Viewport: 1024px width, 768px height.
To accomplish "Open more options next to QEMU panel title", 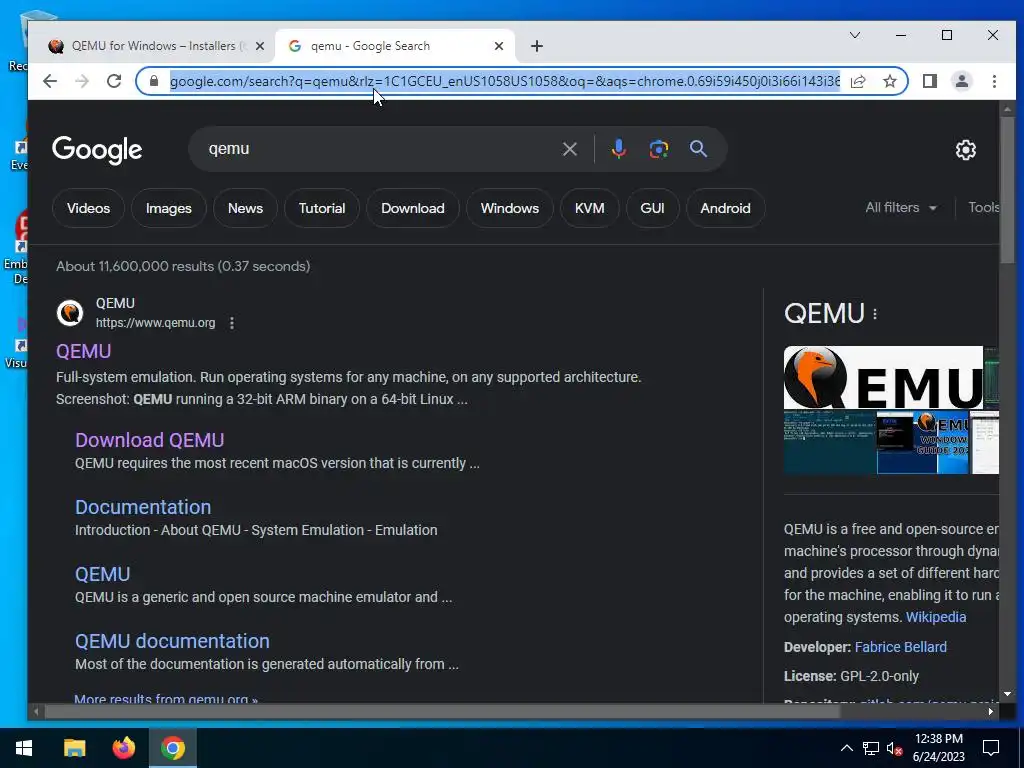I will click(x=875, y=314).
